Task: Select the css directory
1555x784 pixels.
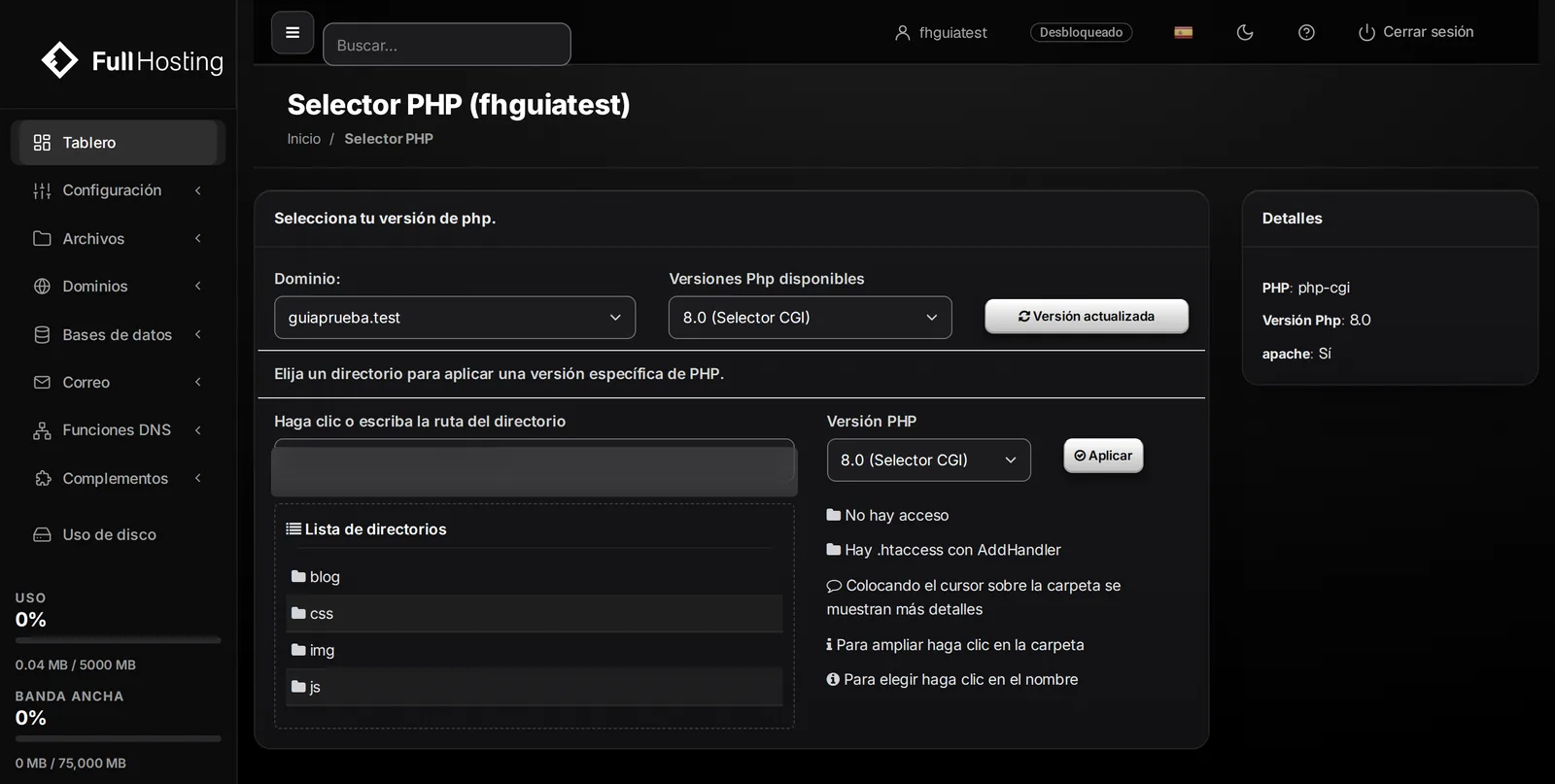Action: point(322,614)
